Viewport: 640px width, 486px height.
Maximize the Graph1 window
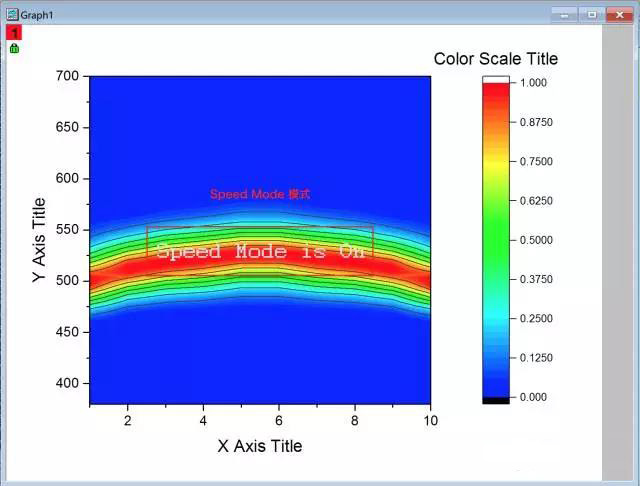[592, 15]
